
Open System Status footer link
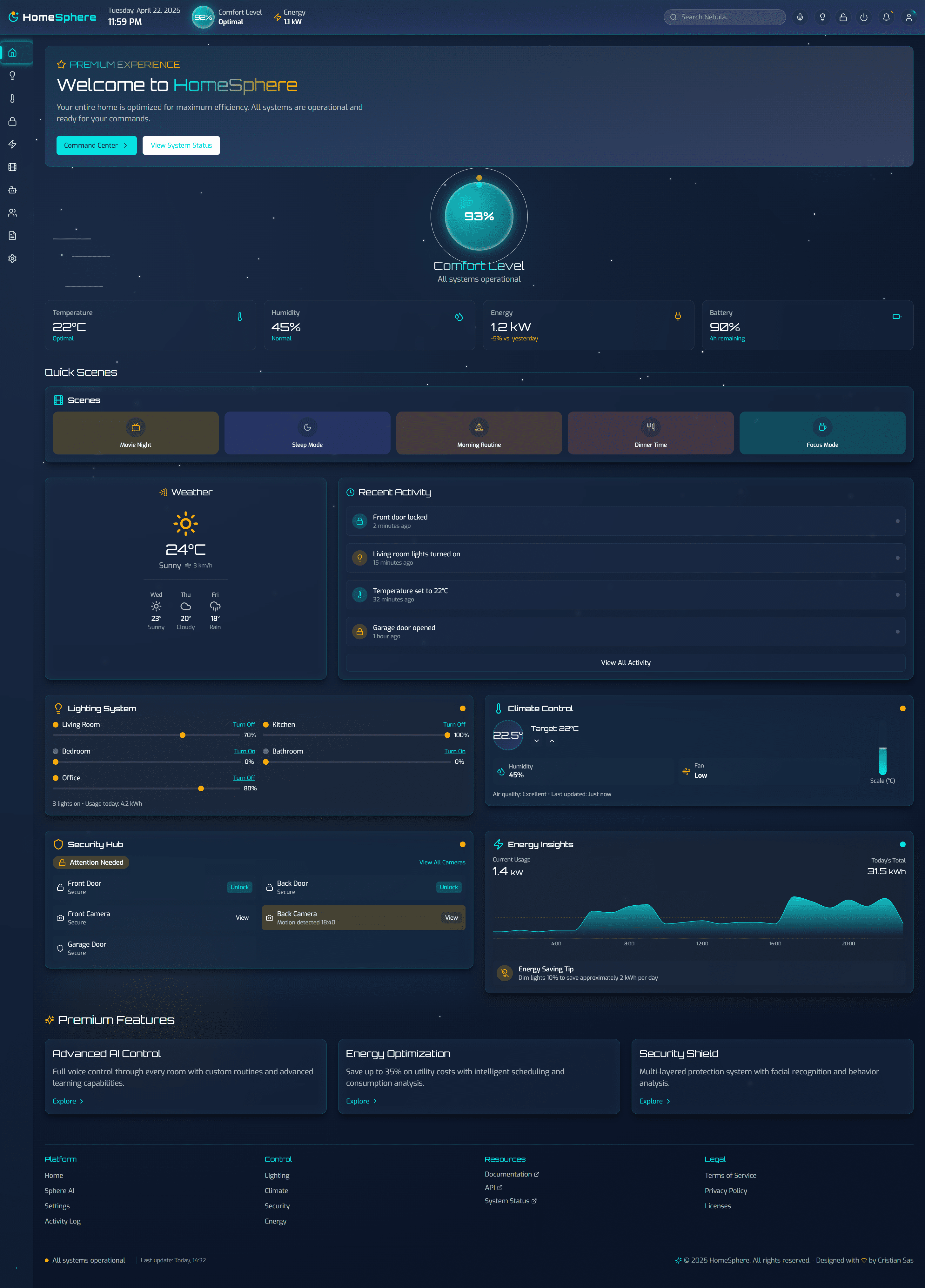pyautogui.click(x=511, y=1201)
